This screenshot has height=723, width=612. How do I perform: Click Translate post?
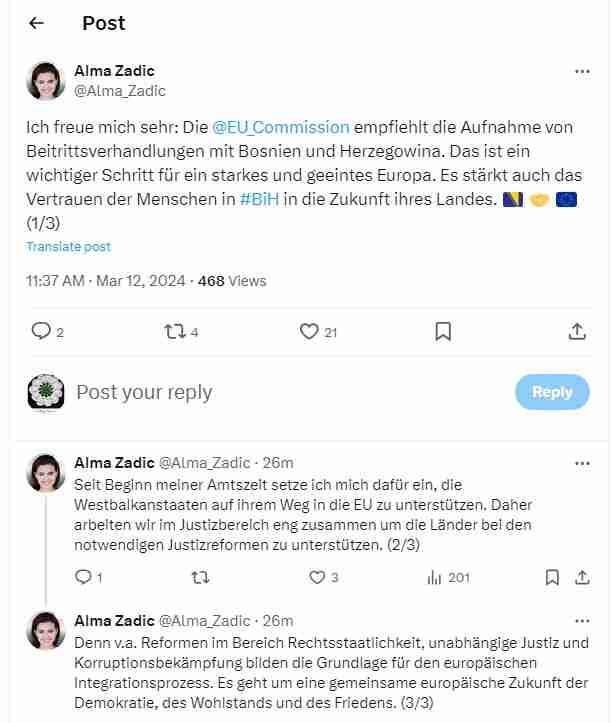[x=68, y=246]
